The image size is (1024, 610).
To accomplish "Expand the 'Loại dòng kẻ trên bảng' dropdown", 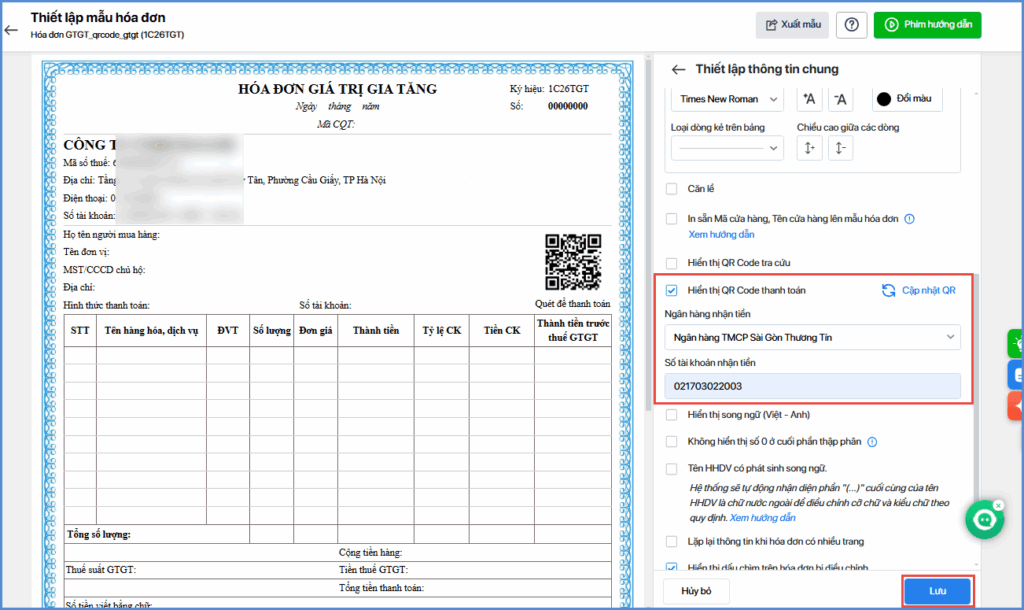I will [x=727, y=148].
